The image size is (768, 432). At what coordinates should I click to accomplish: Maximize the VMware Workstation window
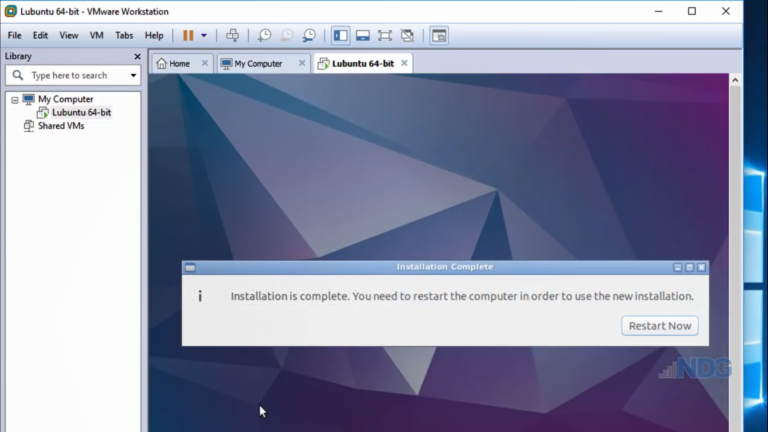coord(692,11)
